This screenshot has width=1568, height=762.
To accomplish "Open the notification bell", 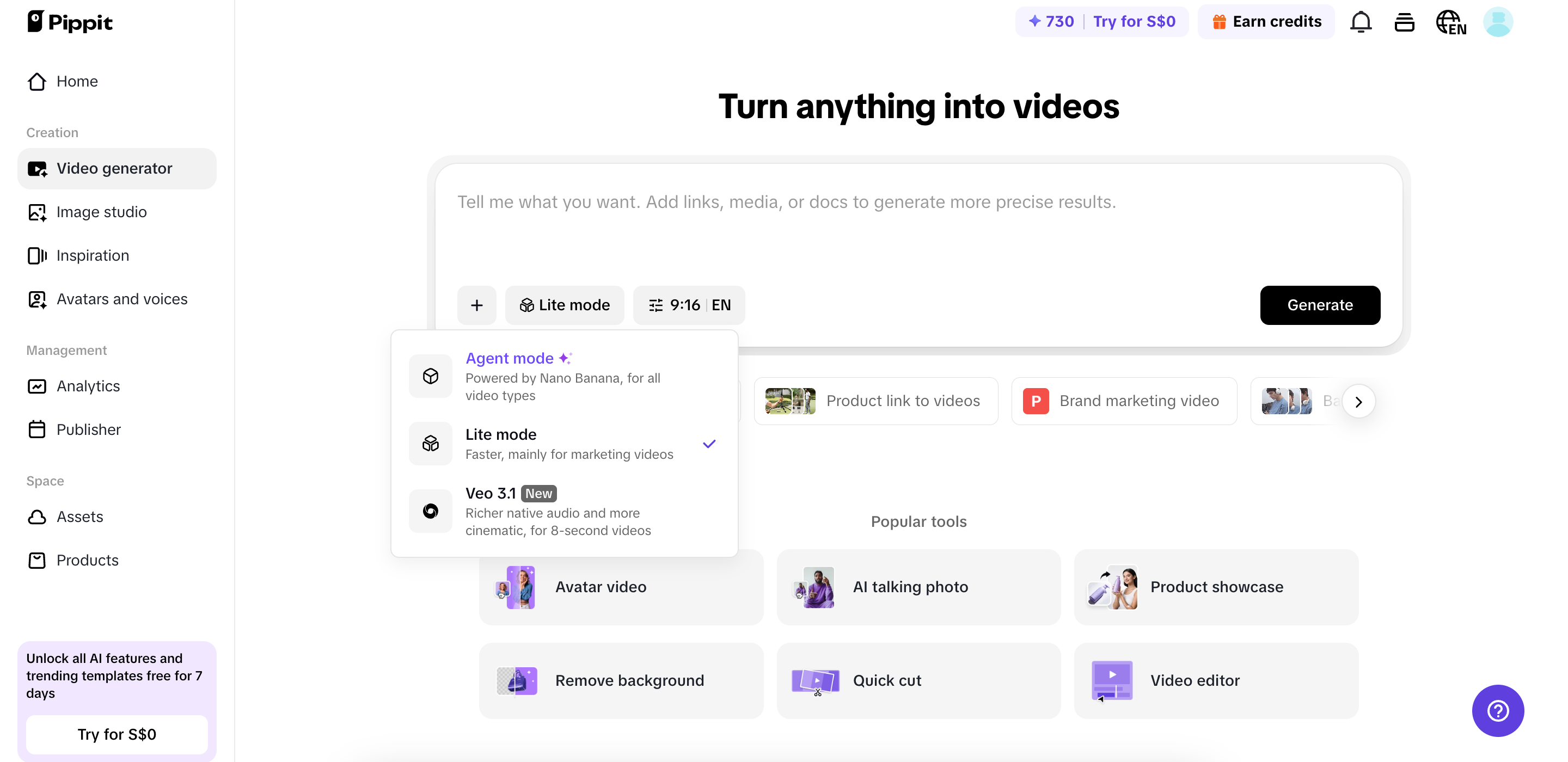I will pyautogui.click(x=1360, y=21).
